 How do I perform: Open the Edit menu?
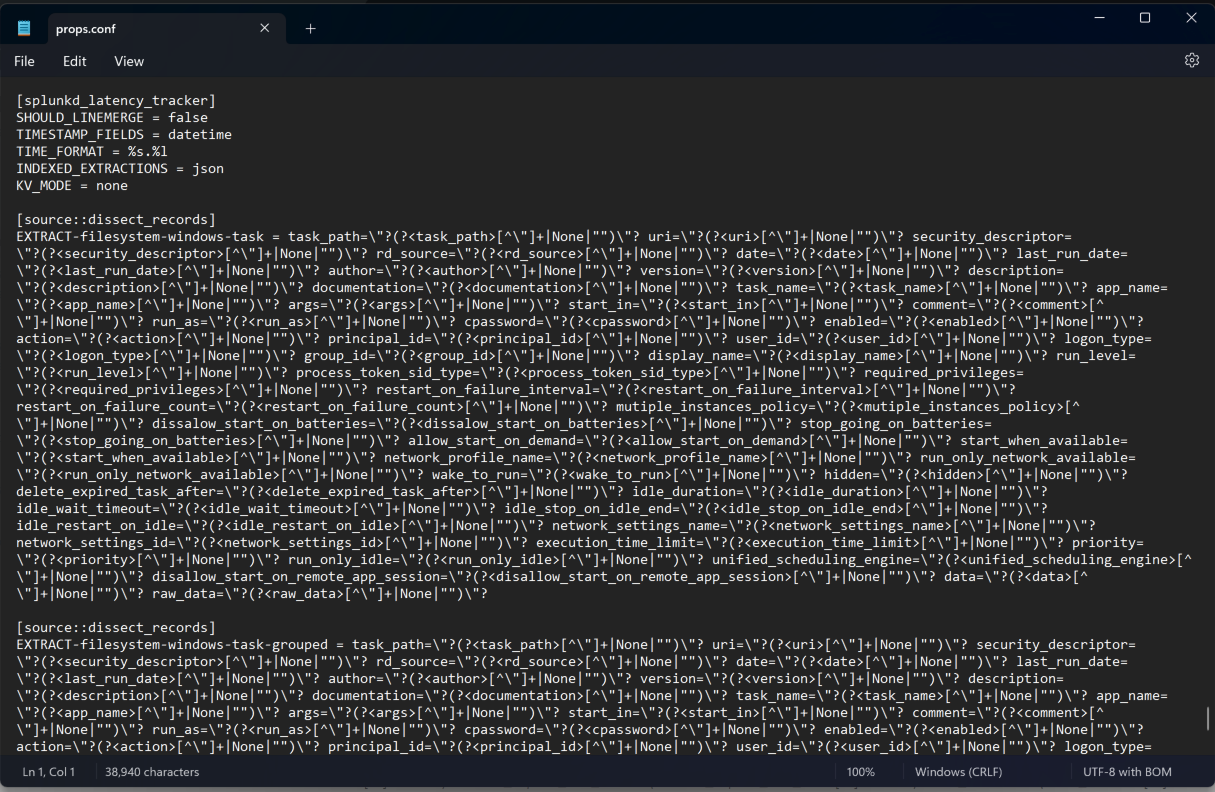coord(74,61)
